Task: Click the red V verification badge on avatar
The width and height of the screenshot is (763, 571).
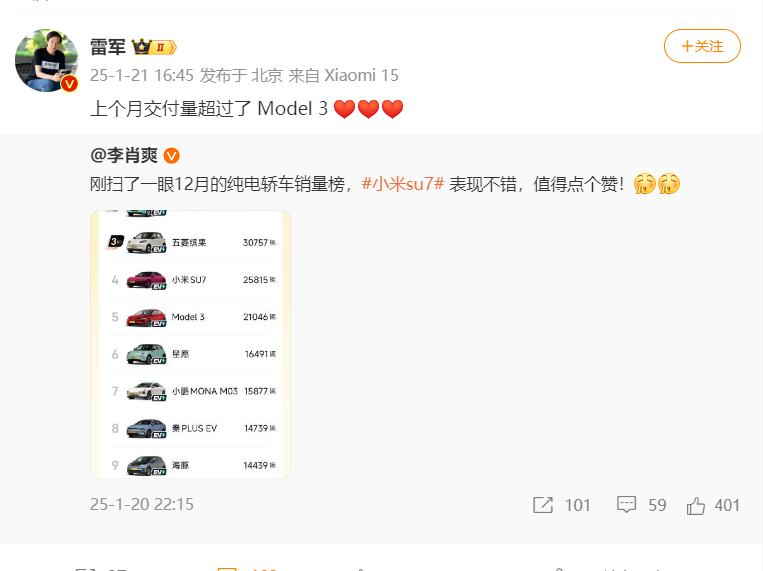Action: [x=70, y=84]
